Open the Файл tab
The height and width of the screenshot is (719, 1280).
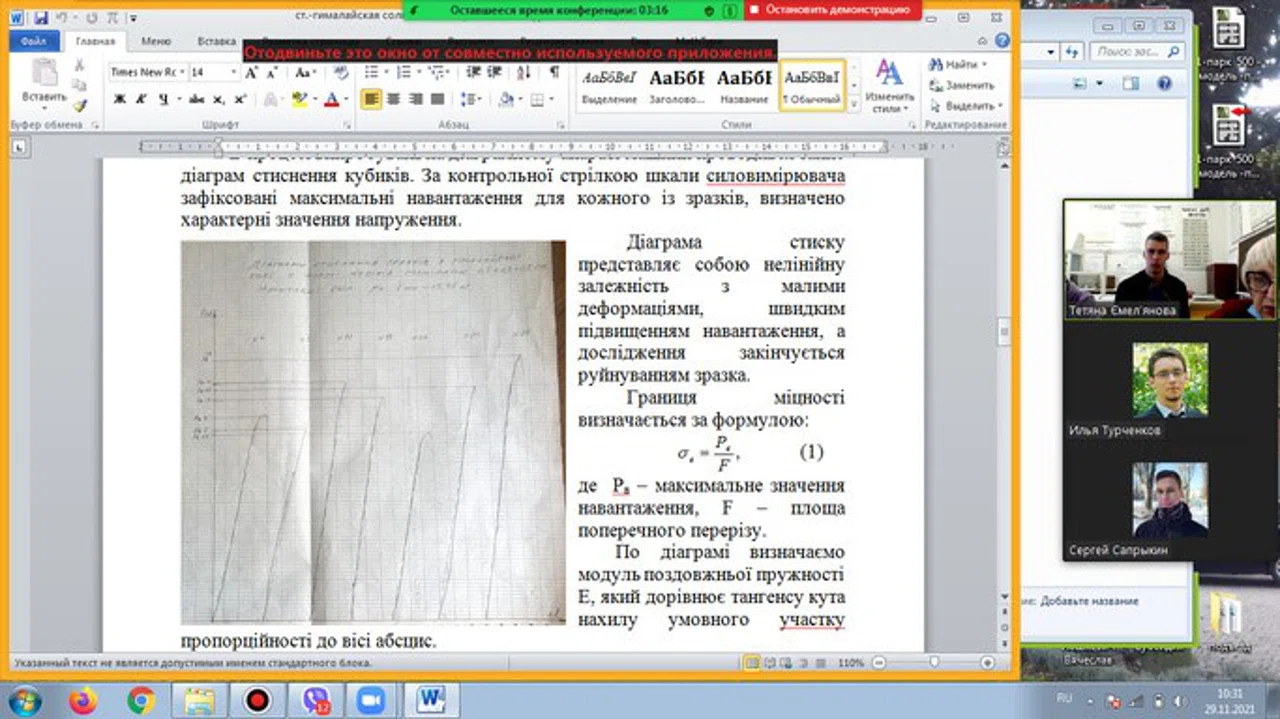tap(33, 42)
